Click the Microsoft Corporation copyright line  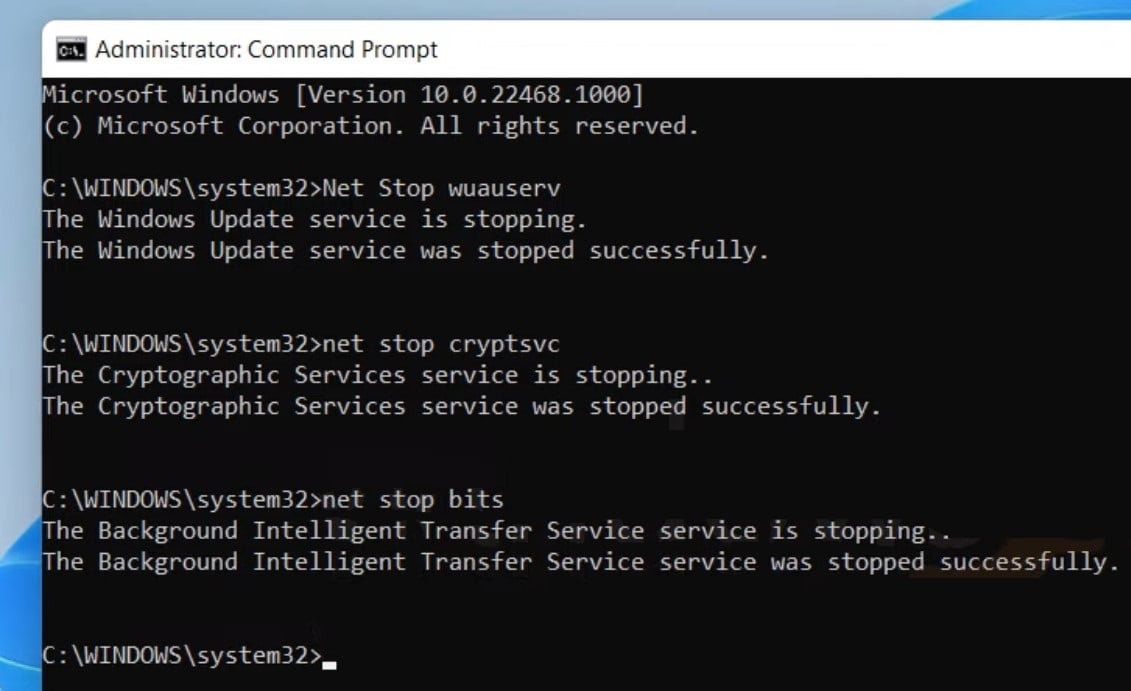[x=370, y=127]
